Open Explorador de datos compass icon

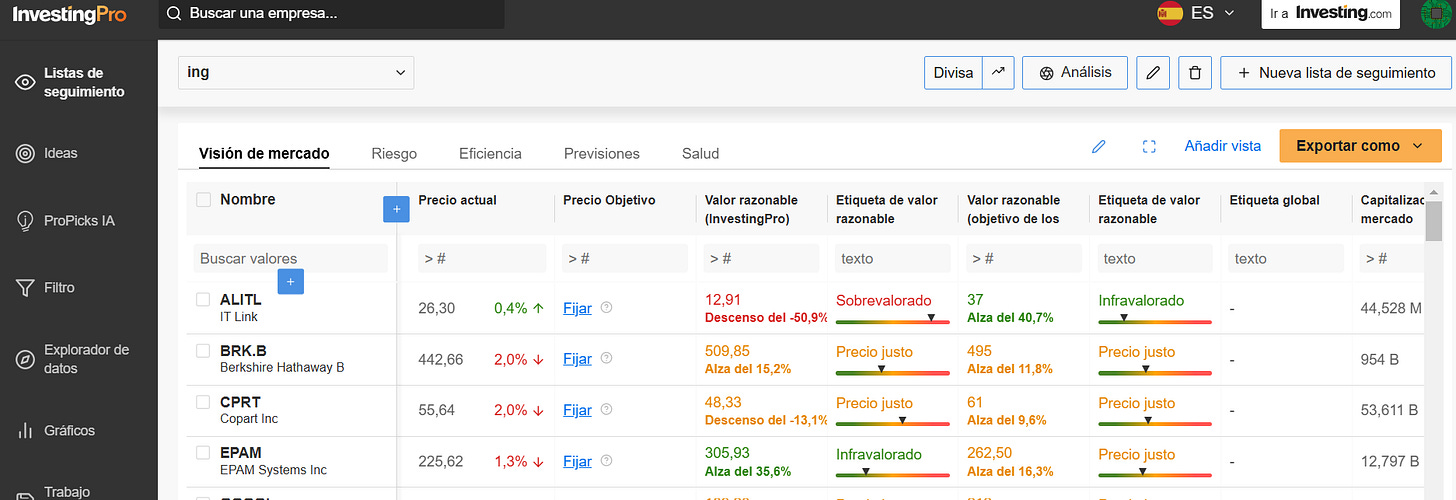(25, 360)
